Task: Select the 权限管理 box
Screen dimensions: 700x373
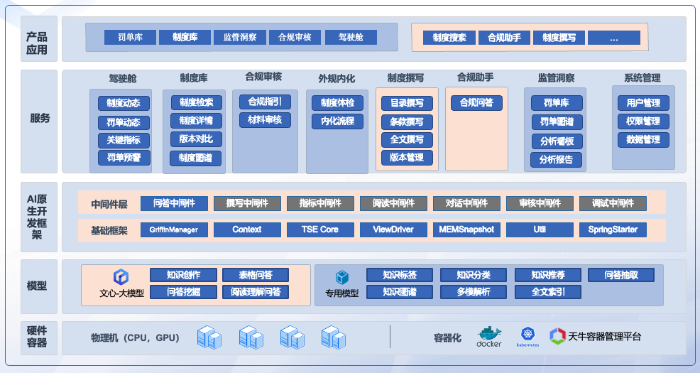Action: pyautogui.click(x=643, y=121)
